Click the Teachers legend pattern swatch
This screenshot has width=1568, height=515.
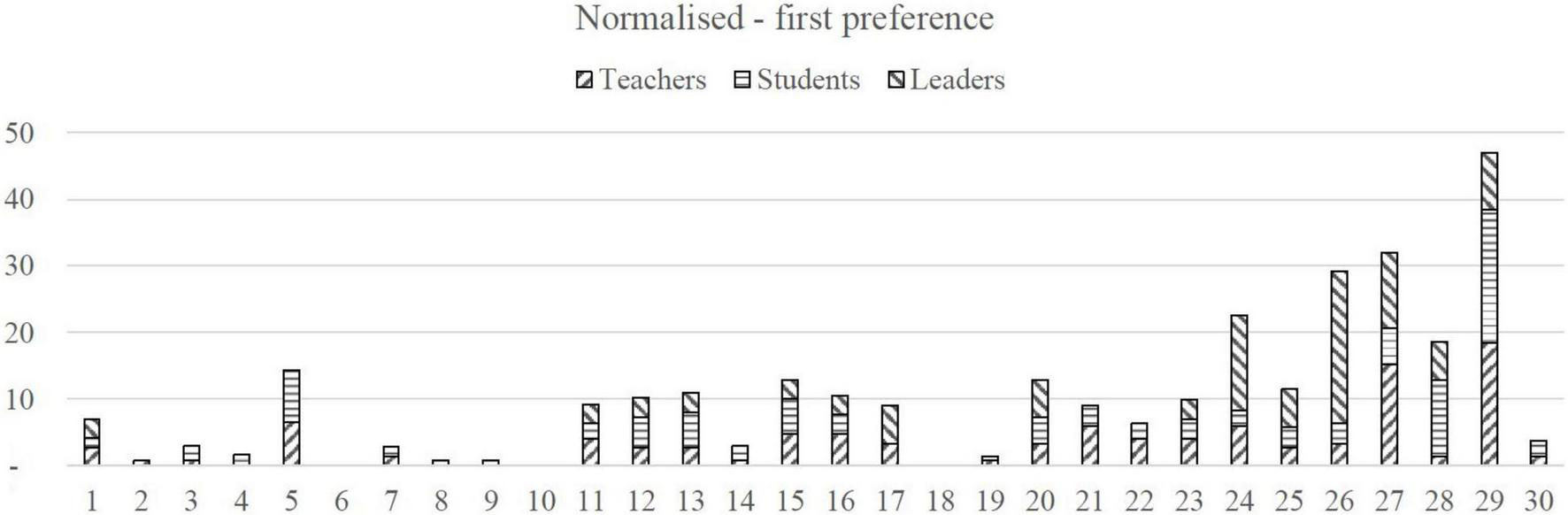click(584, 81)
